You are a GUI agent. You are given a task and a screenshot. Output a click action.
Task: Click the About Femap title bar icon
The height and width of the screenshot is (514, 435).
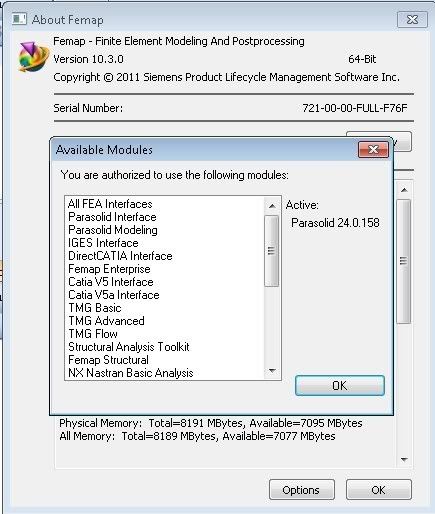click(x=19, y=19)
